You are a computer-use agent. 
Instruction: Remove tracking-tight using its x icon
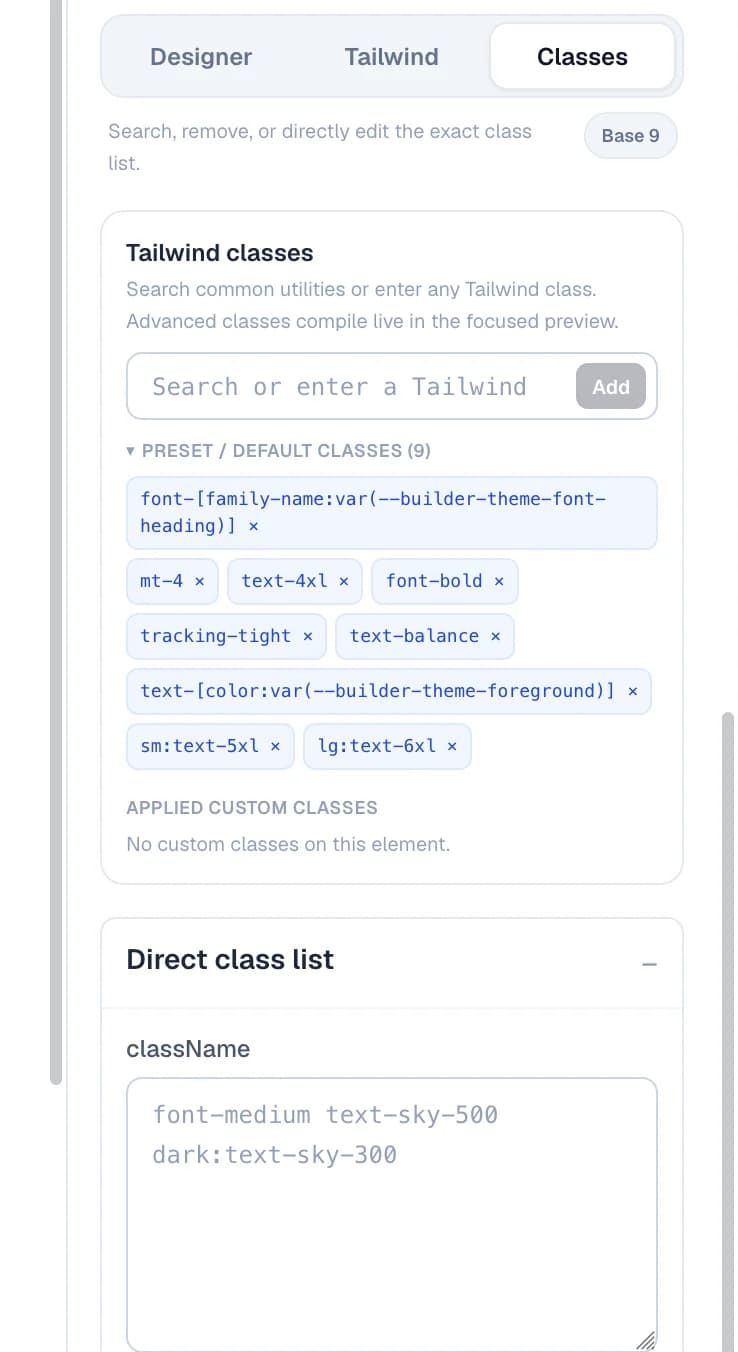tap(308, 636)
